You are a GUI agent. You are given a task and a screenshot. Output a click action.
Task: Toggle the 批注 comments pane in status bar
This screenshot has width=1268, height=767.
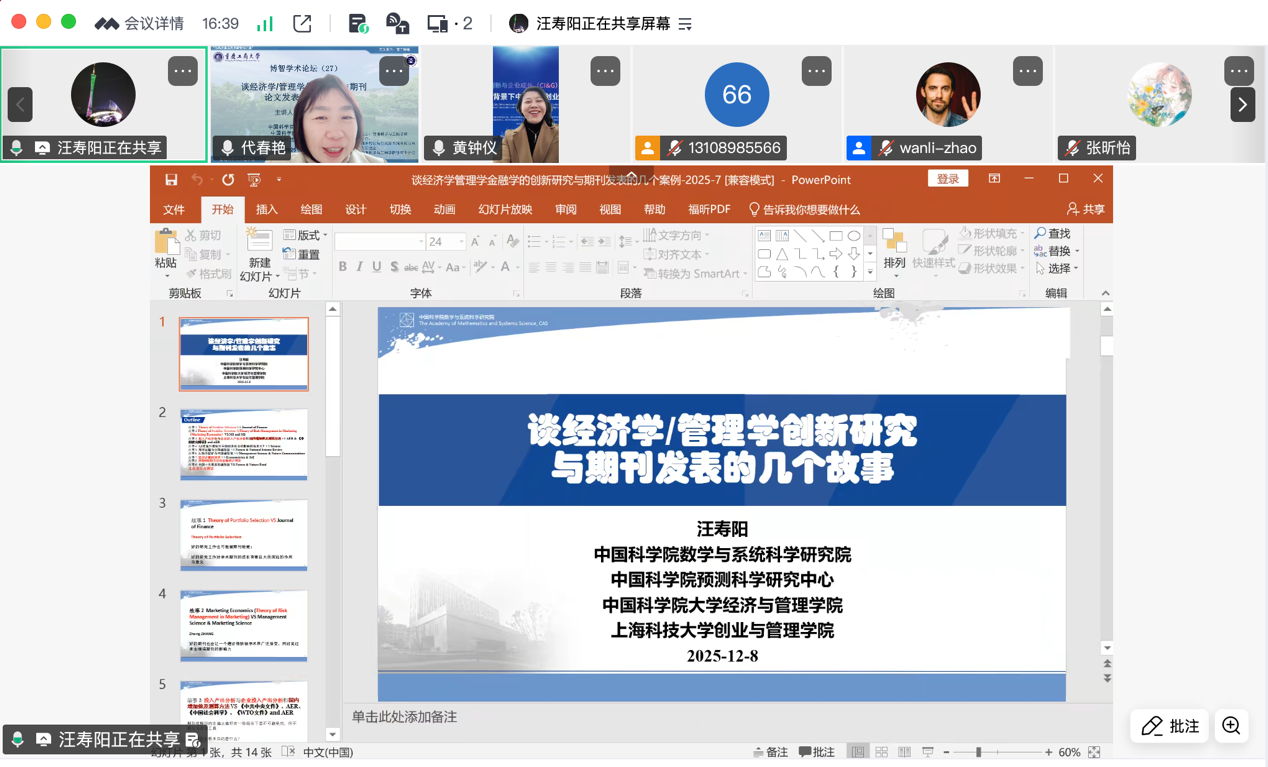point(817,752)
